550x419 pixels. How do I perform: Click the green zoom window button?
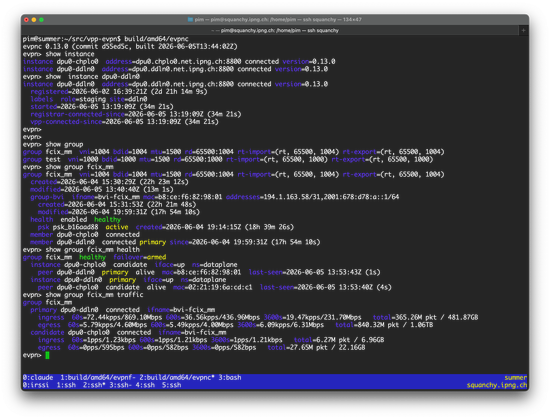point(41,20)
